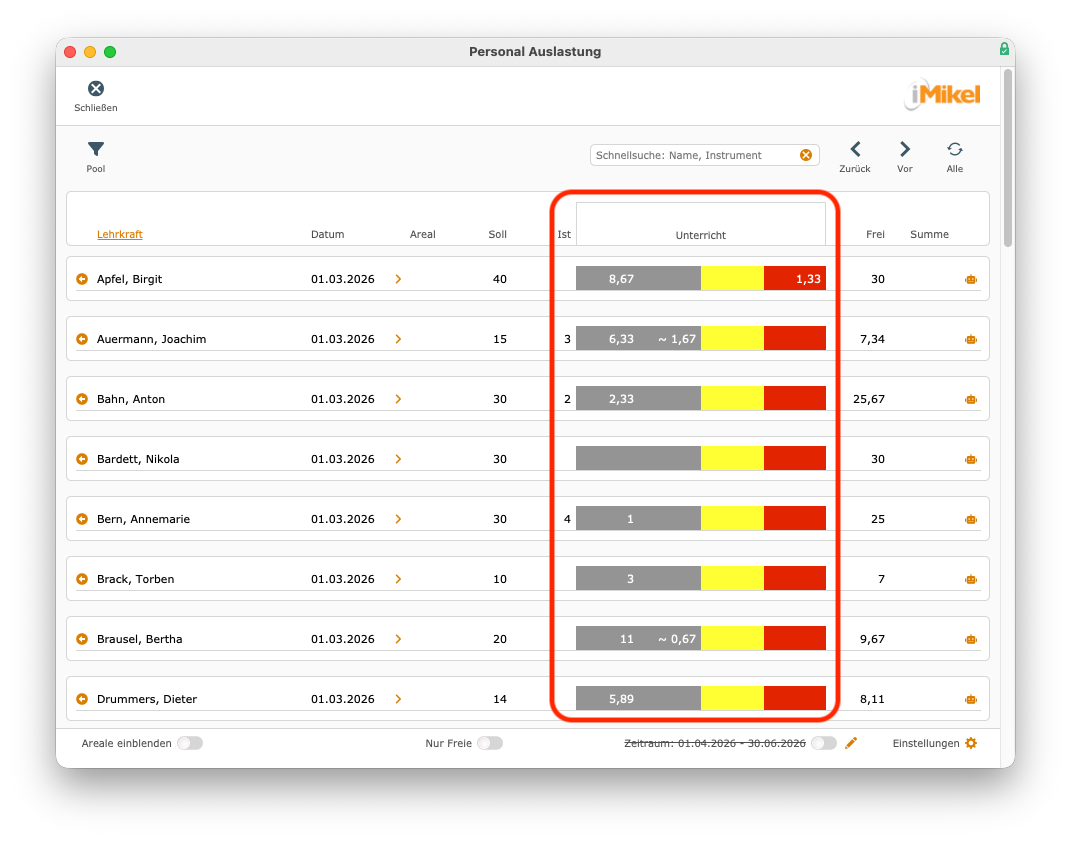Viewport: 1071px width, 842px height.
Task: Click Soll value 15 for Auermann, Joachim
Action: [x=500, y=339]
